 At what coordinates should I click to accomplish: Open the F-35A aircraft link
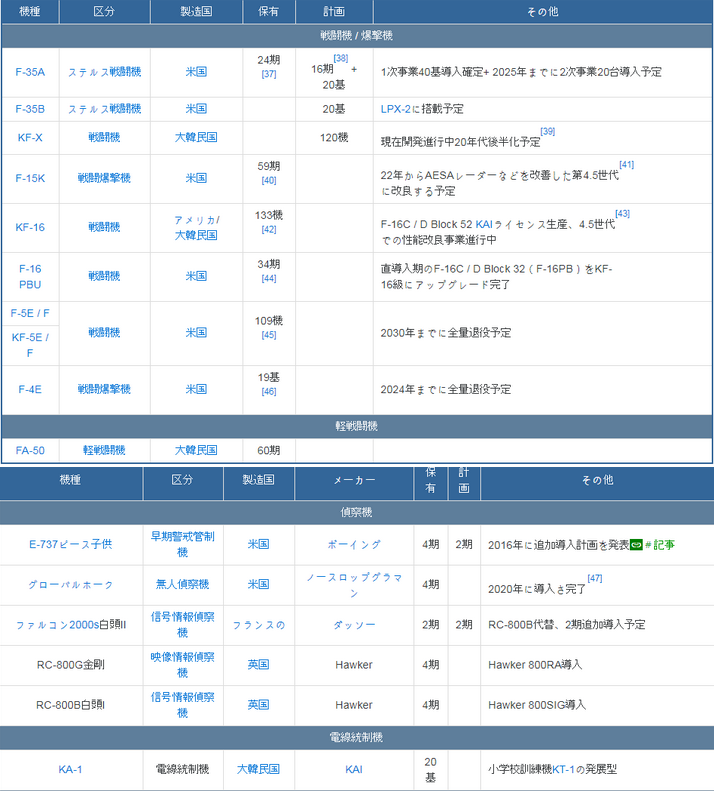pyautogui.click(x=30, y=72)
